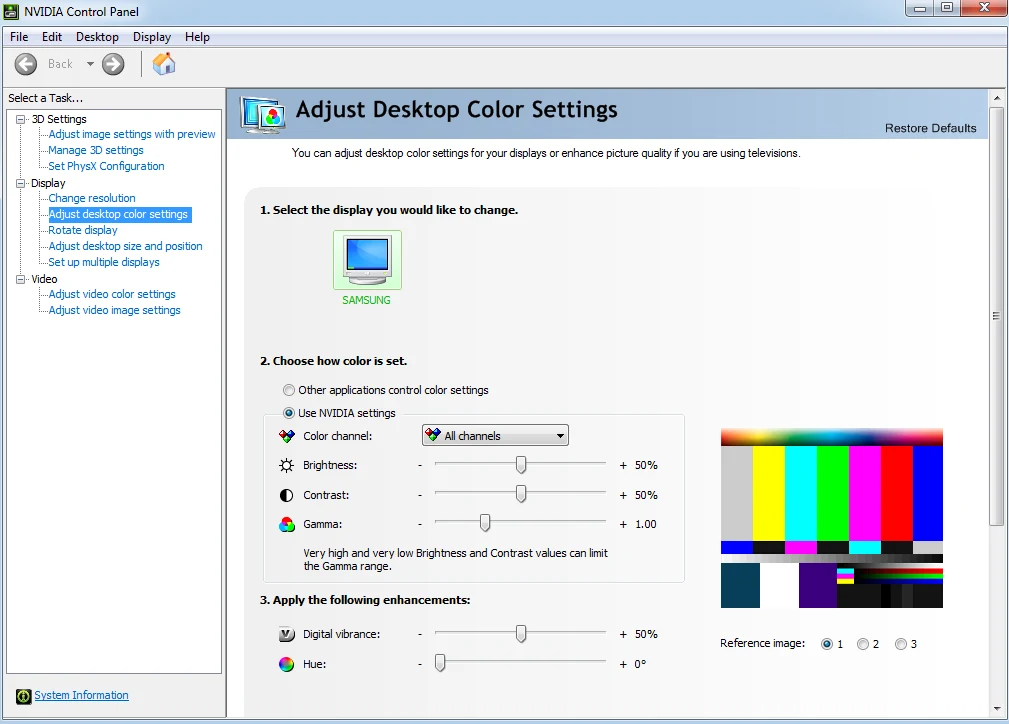Viewport: 1009px width, 724px height.
Task: Click the Gamma plus sign
Action: click(623, 524)
